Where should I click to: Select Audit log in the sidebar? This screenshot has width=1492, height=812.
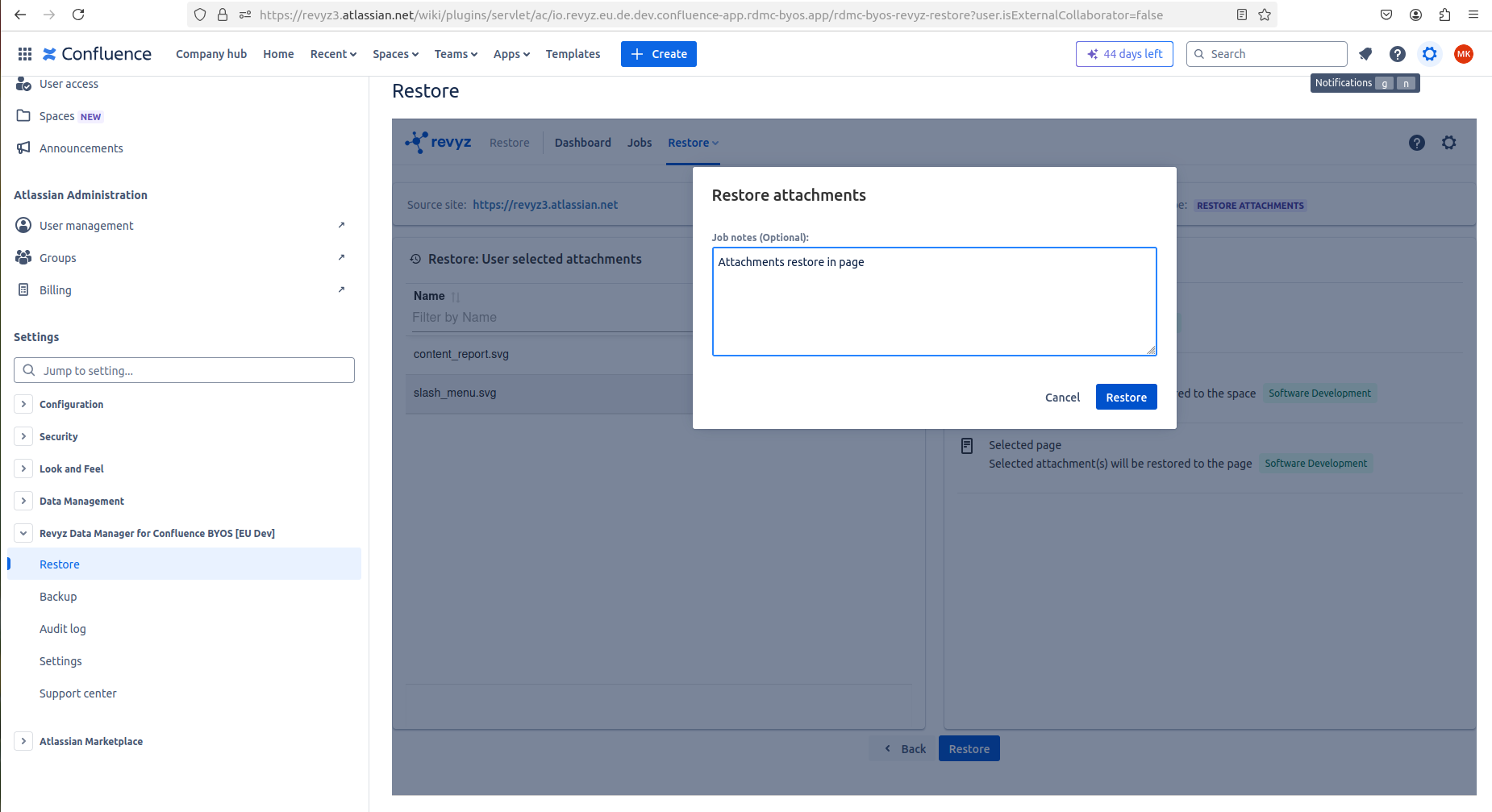[x=184, y=629]
